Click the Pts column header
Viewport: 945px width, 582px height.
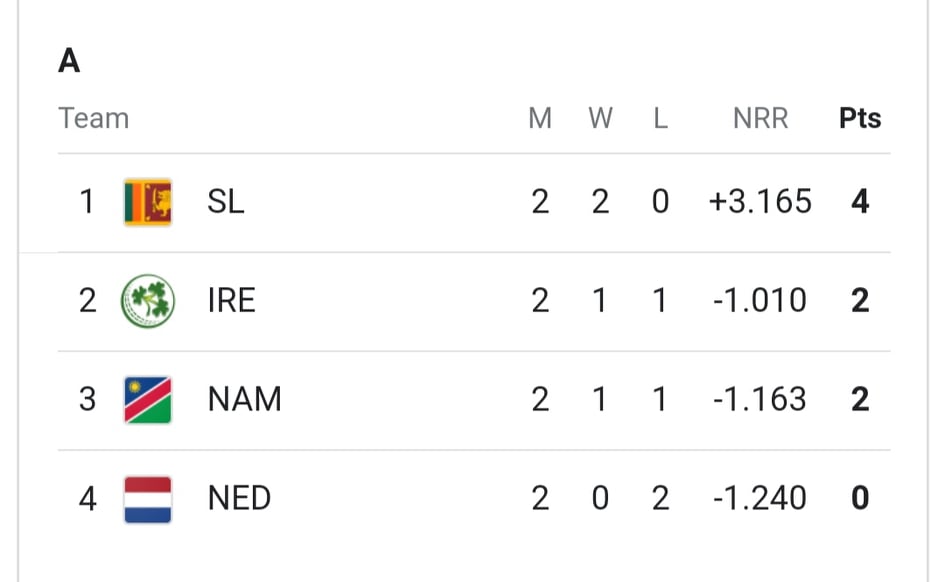pos(860,118)
